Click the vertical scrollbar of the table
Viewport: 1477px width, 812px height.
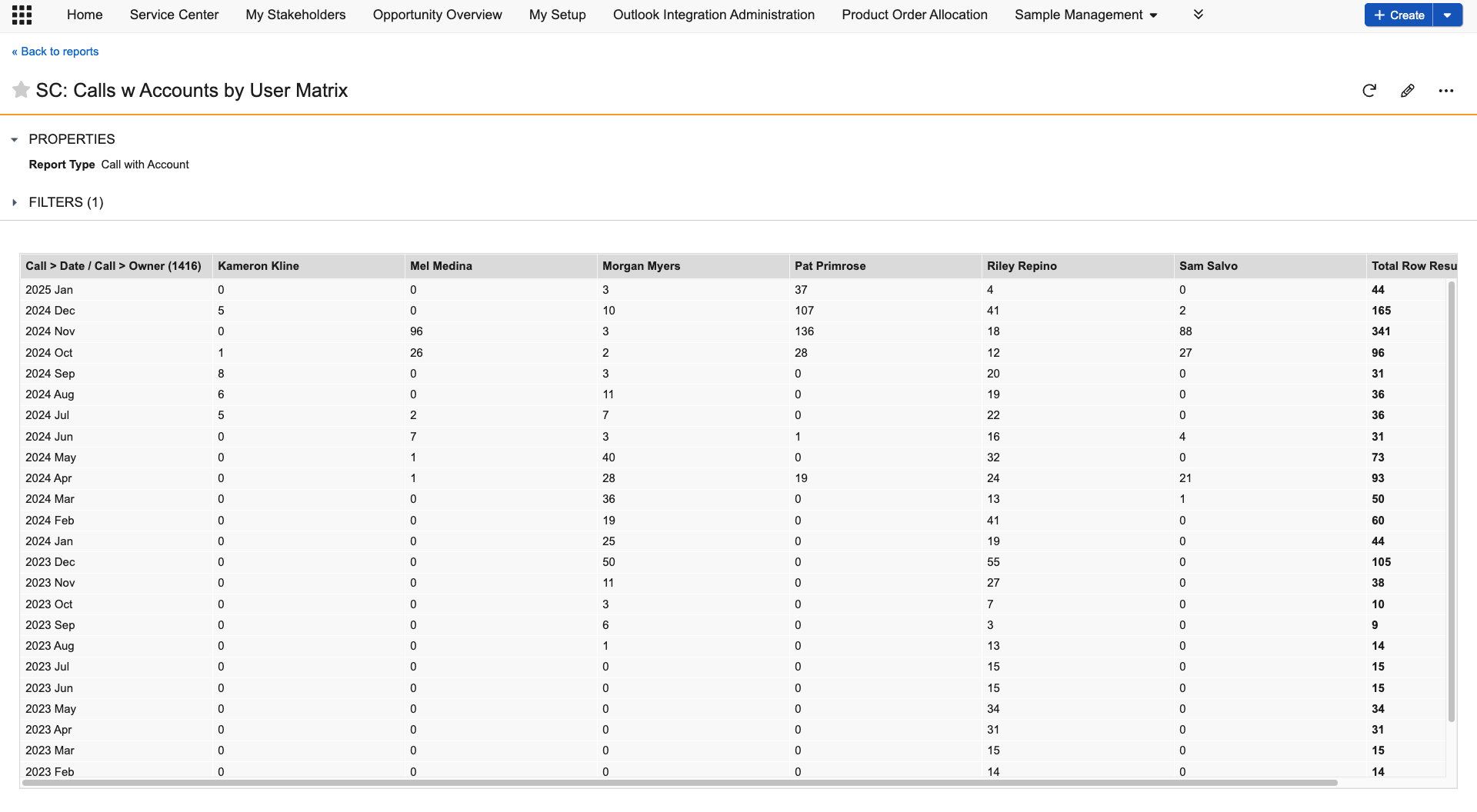1451,500
